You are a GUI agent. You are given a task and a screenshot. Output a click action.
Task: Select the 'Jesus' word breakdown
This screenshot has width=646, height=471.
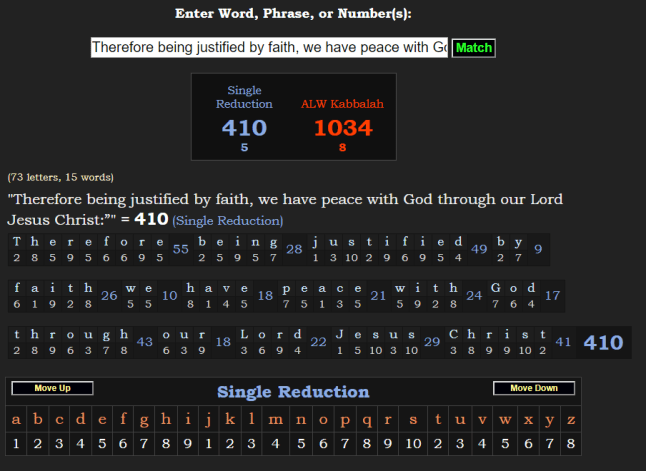[377, 341]
